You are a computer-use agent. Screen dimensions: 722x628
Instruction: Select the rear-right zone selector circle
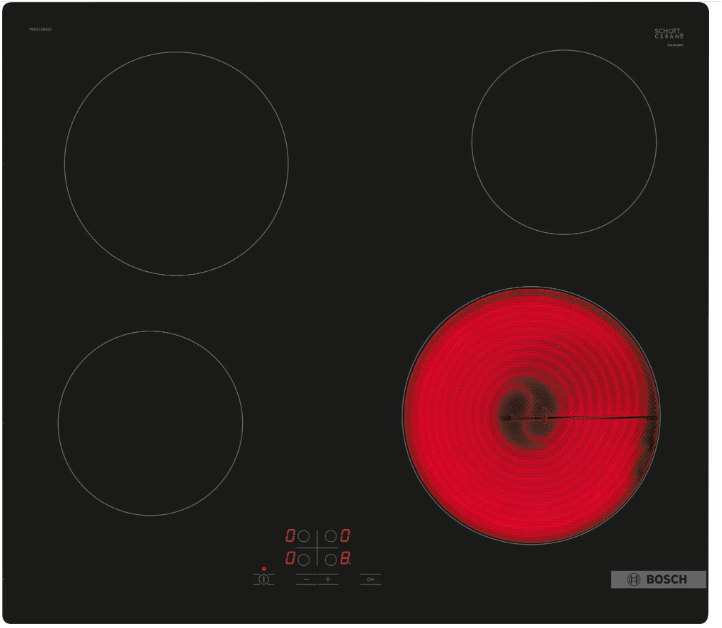[331, 536]
